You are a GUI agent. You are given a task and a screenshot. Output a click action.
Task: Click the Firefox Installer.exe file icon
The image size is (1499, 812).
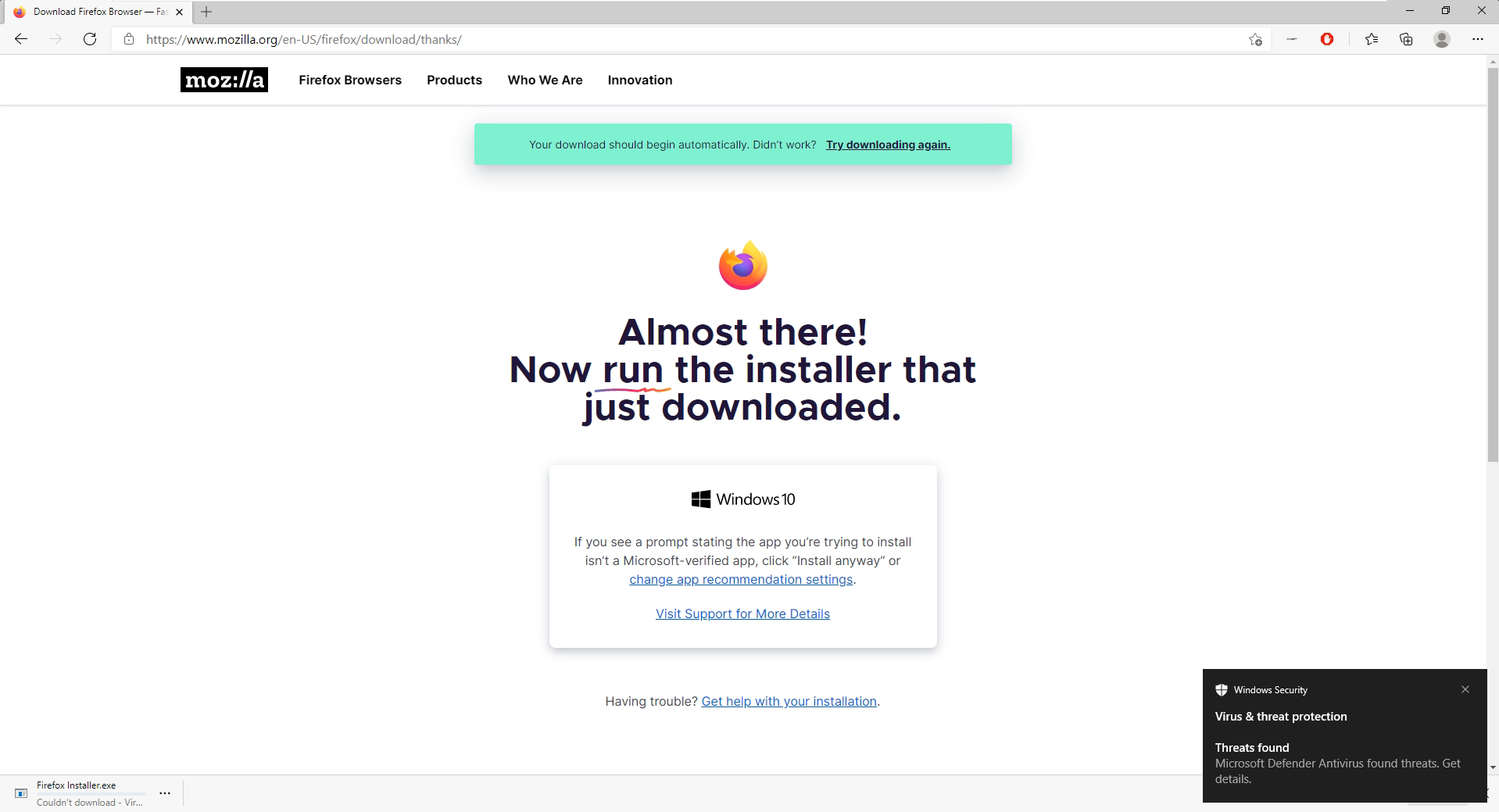pos(21,793)
